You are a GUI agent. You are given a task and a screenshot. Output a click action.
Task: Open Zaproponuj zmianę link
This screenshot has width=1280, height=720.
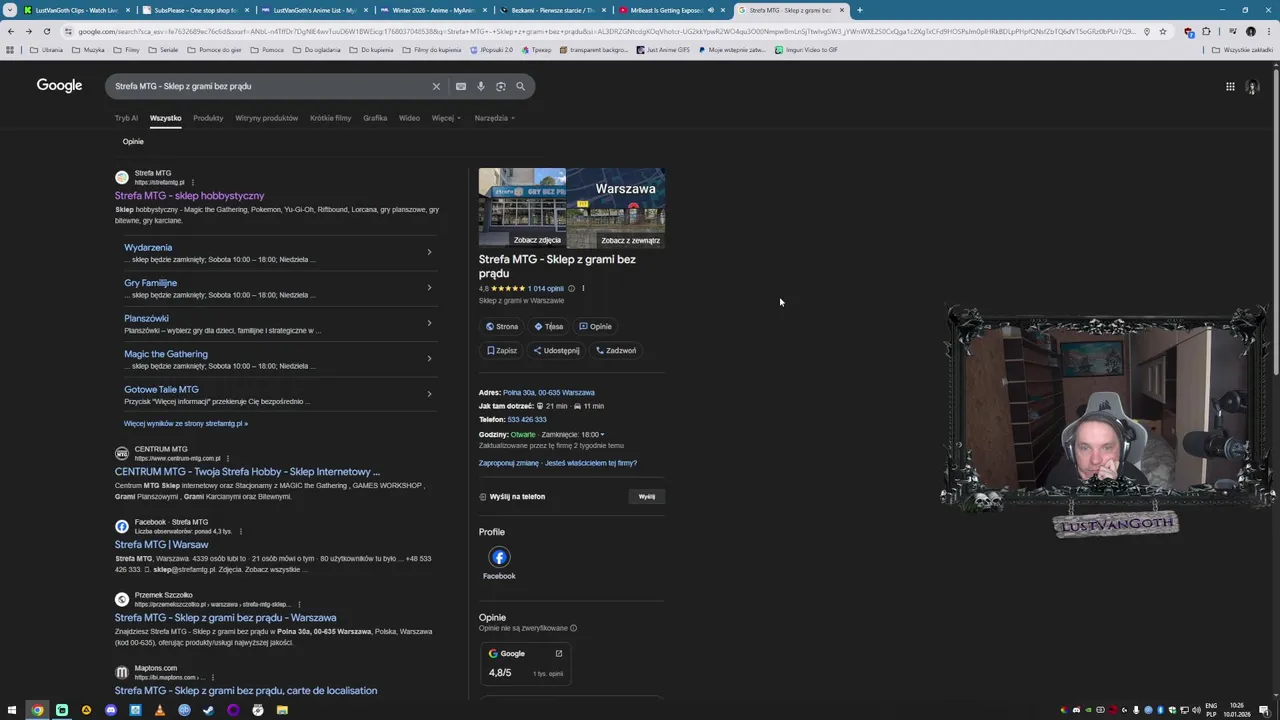[x=508, y=464]
